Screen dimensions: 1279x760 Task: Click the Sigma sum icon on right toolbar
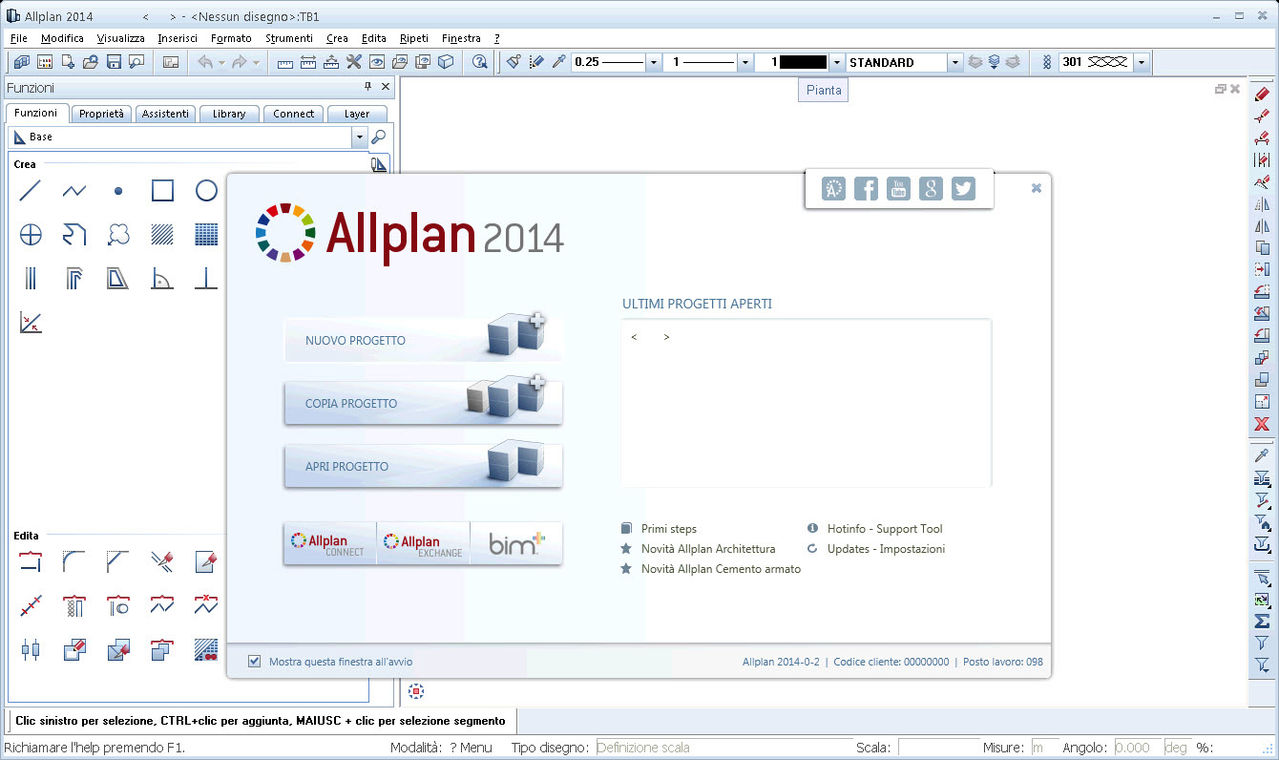1262,621
